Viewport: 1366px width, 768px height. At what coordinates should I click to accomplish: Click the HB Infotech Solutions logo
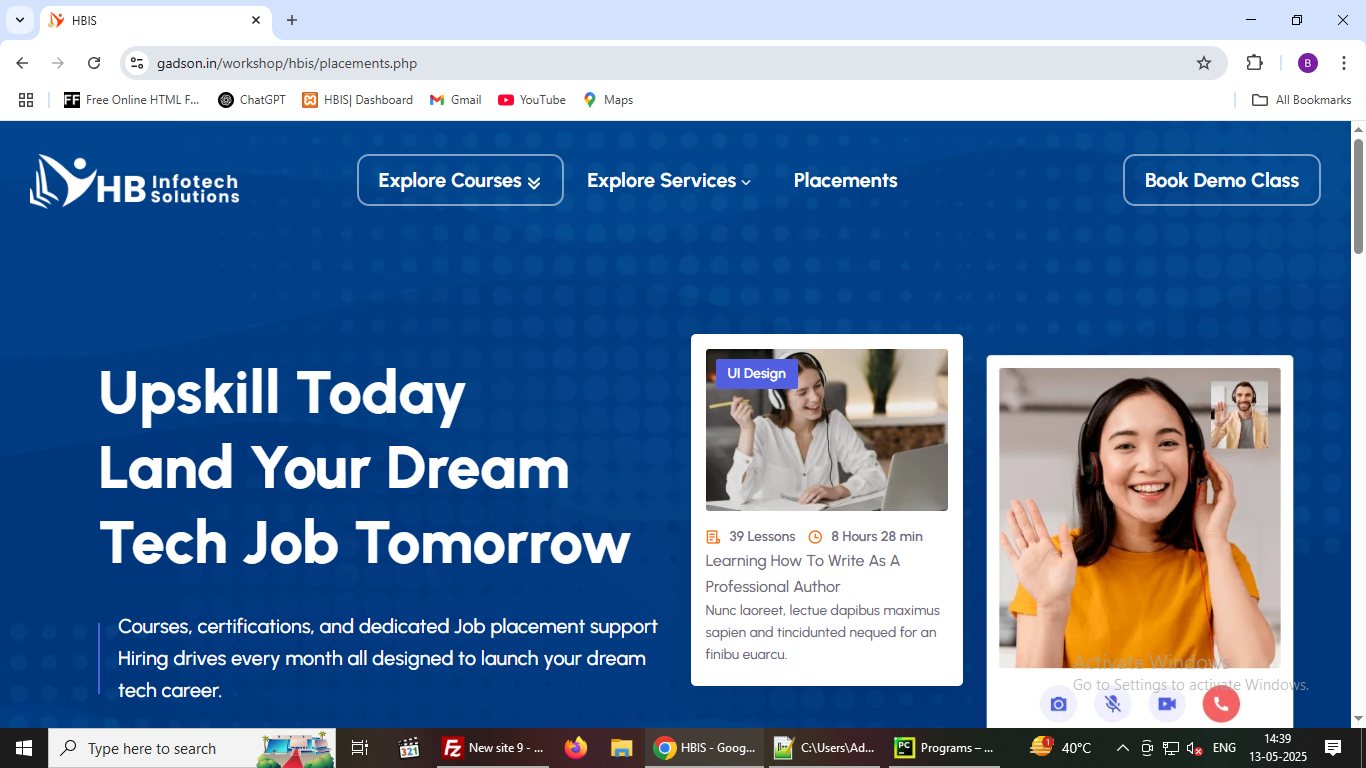coord(135,181)
